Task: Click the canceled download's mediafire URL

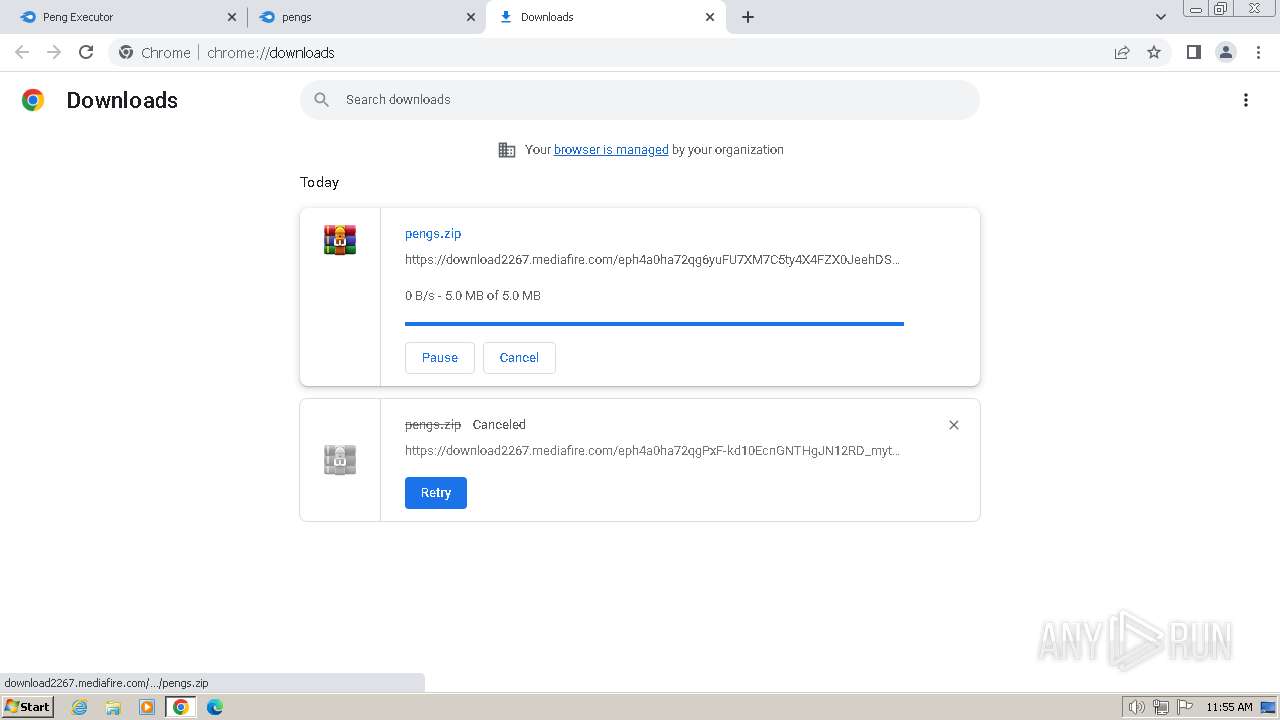Action: pyautogui.click(x=652, y=450)
